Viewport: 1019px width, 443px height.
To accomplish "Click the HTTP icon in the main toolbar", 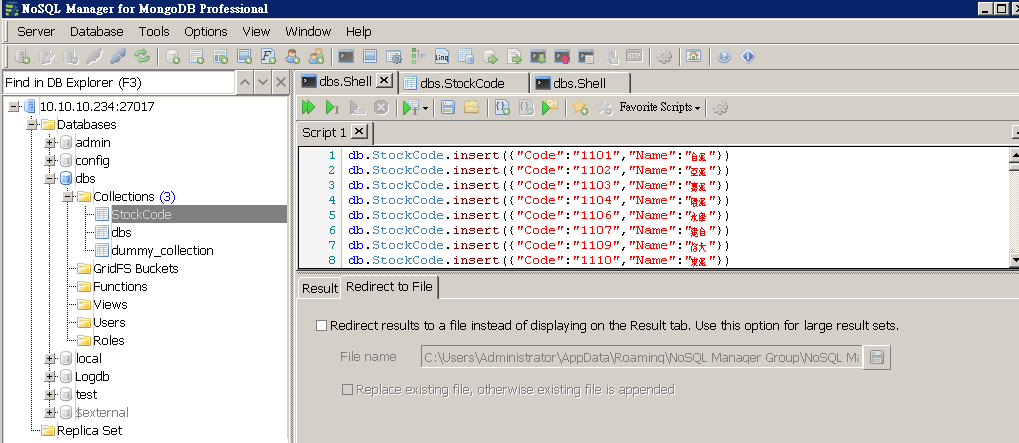I will (x=634, y=57).
